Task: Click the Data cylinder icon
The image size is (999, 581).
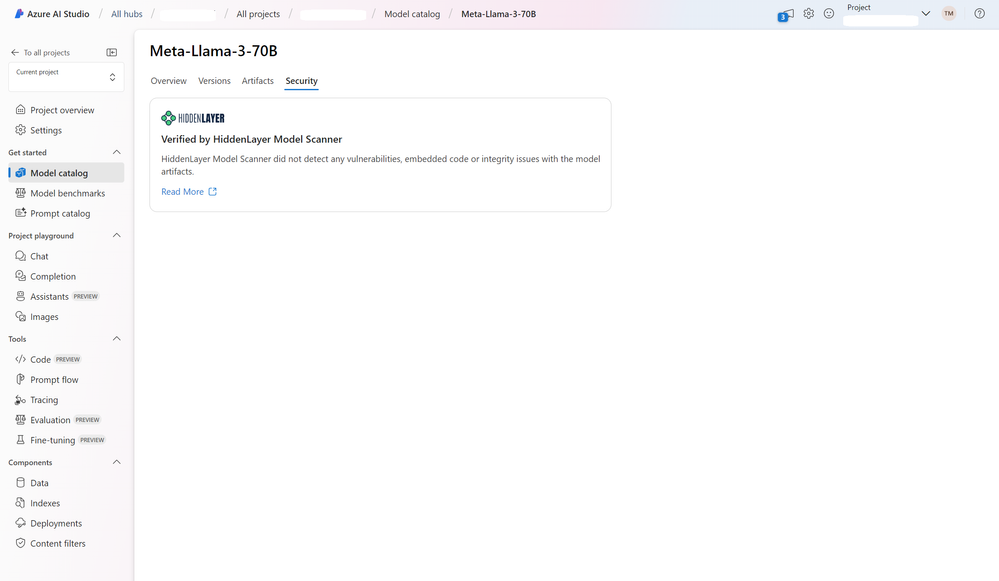Action: 20,483
